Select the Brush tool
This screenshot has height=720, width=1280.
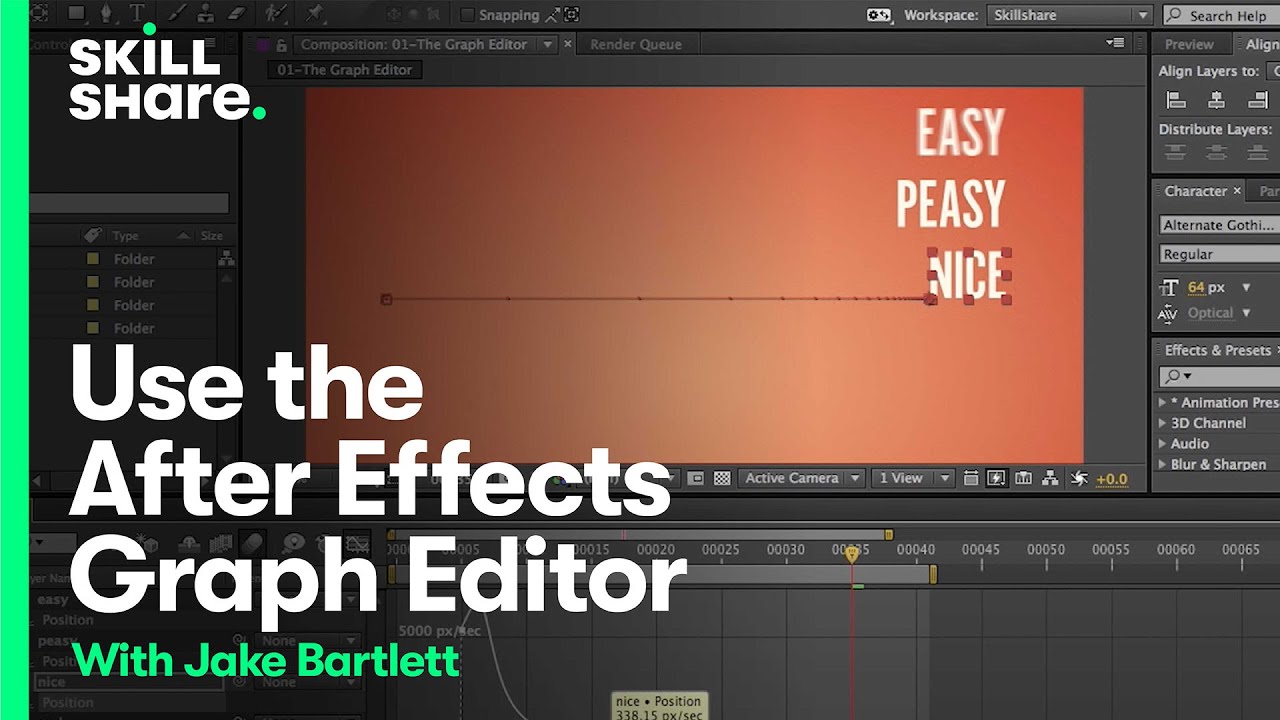176,13
